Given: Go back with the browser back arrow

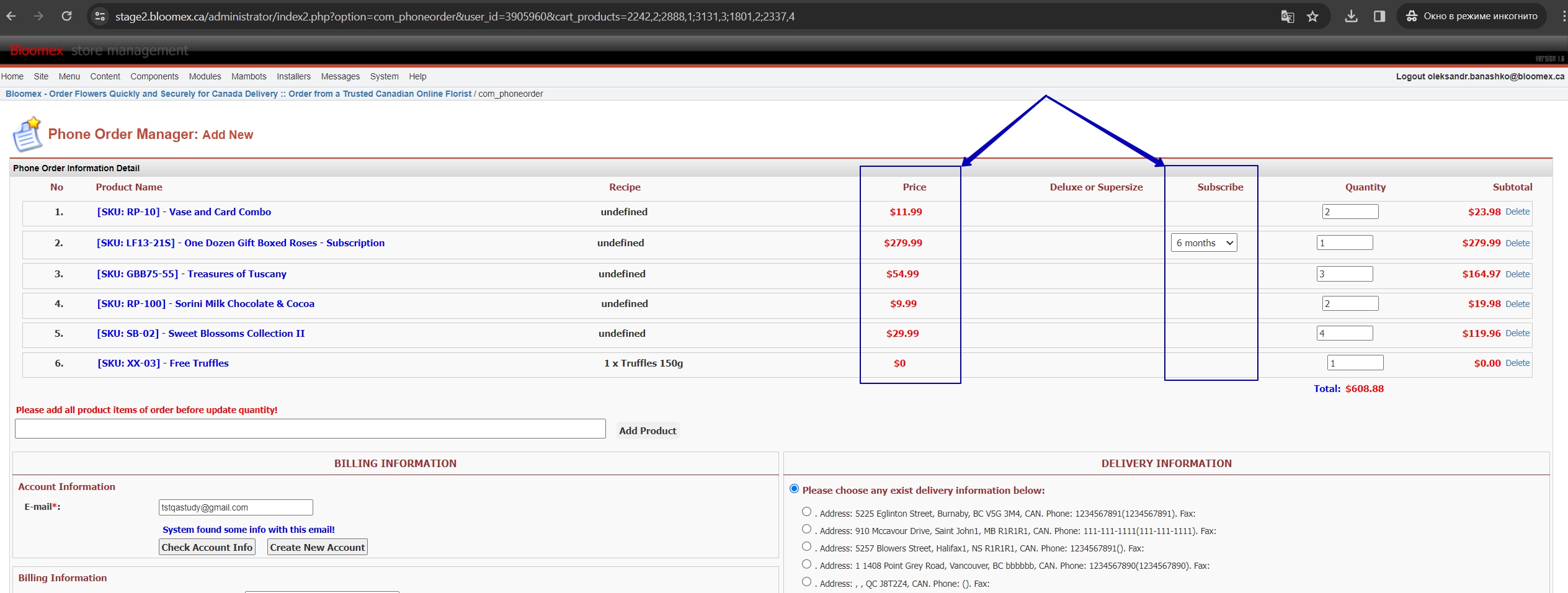Looking at the screenshot, I should tap(11, 16).
